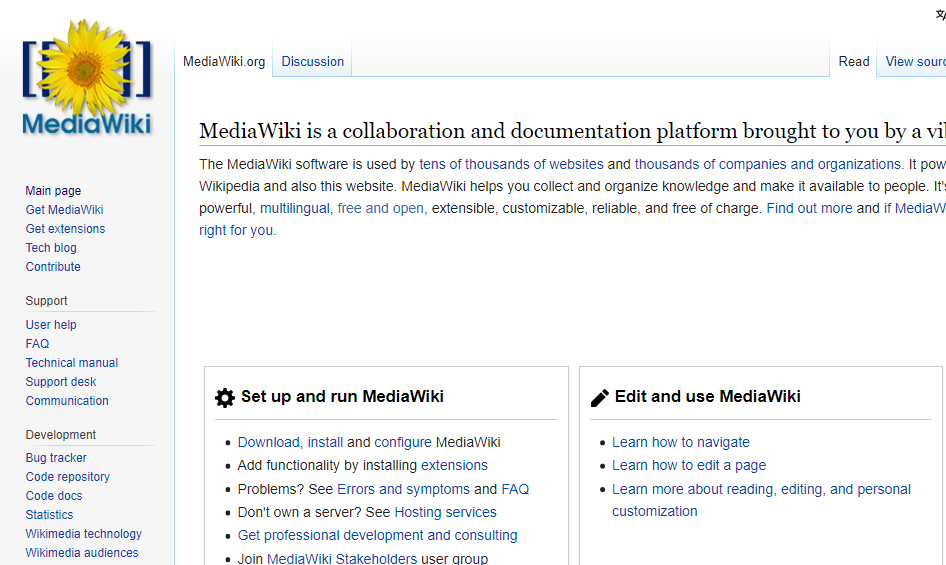946x565 pixels.
Task: Open 'Learn more about reading, editing' link
Action: point(761,500)
